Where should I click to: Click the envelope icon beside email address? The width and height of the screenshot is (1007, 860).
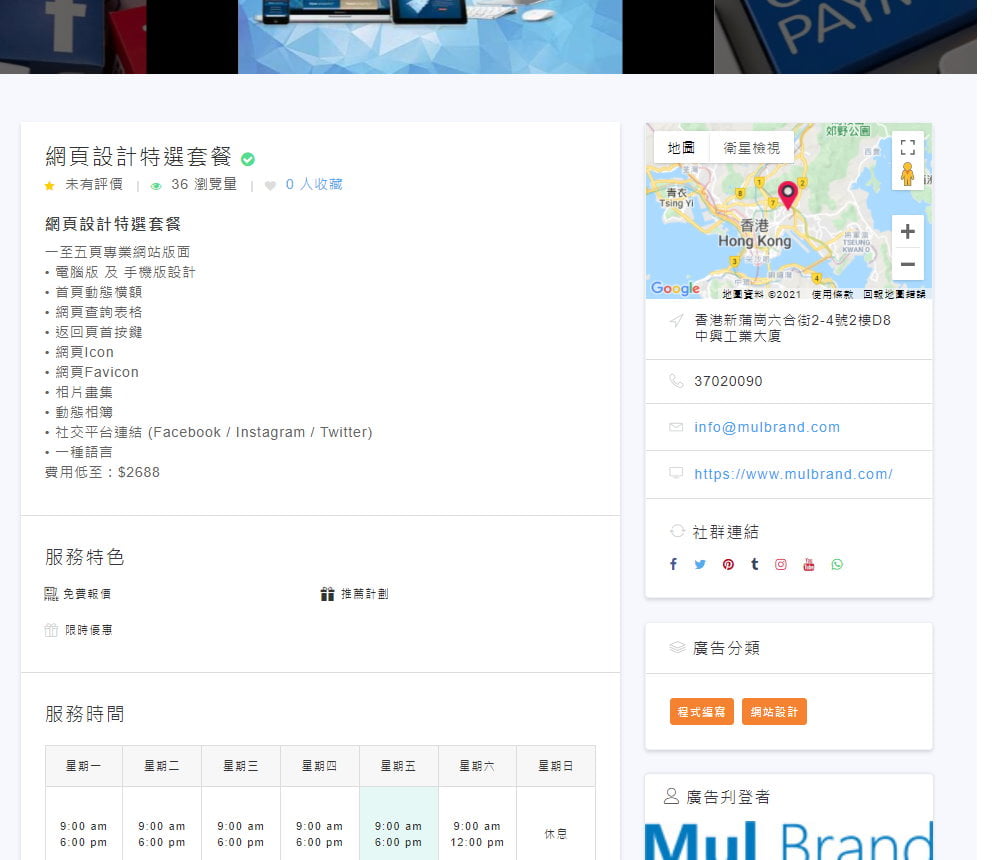click(676, 427)
